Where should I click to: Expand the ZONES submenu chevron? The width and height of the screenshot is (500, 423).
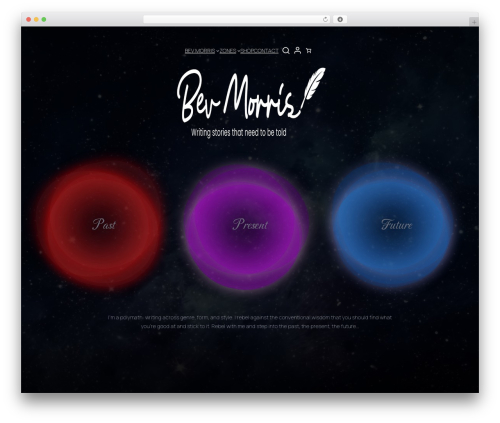tap(239, 51)
